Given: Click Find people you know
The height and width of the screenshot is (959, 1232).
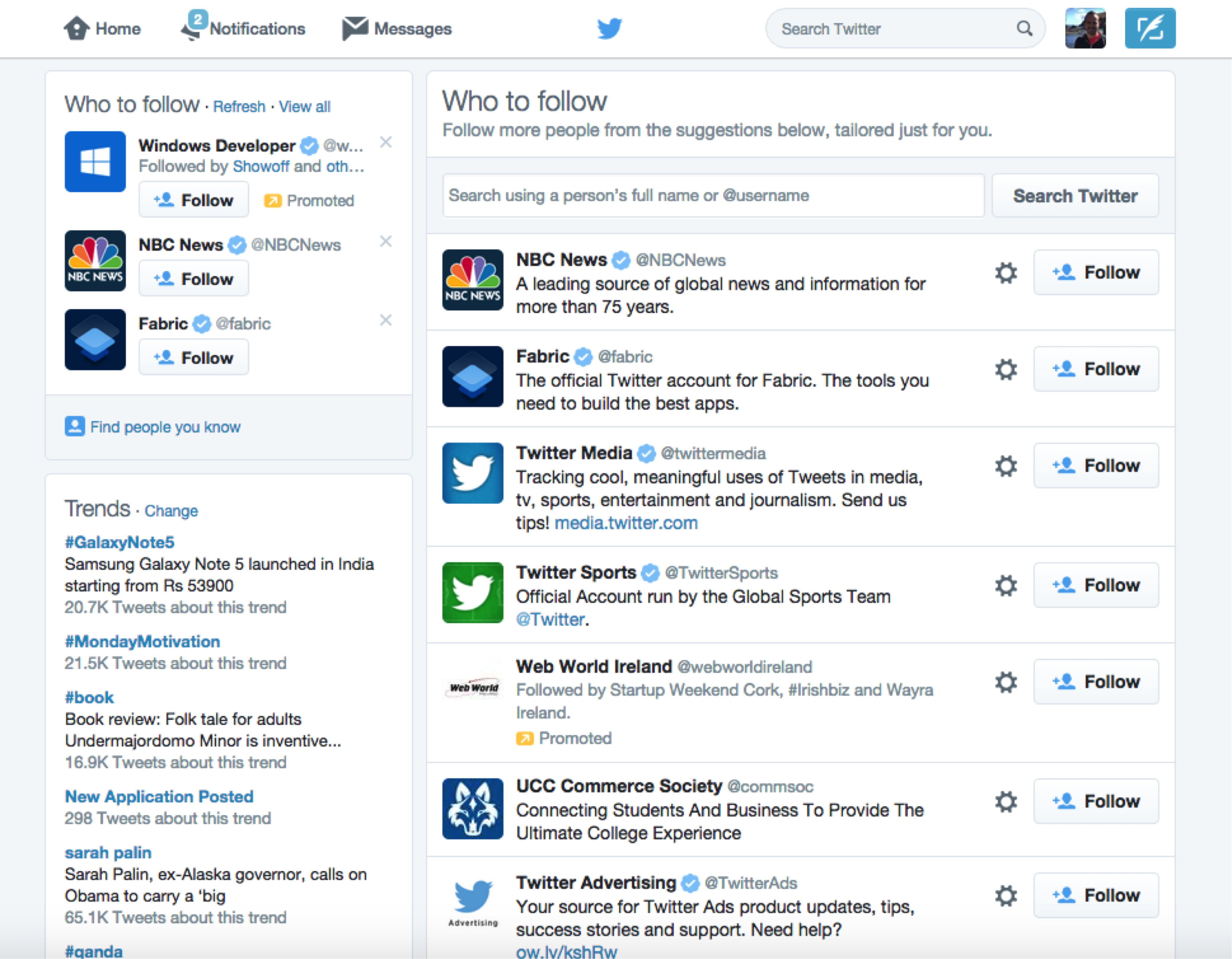Looking at the screenshot, I should (165, 427).
